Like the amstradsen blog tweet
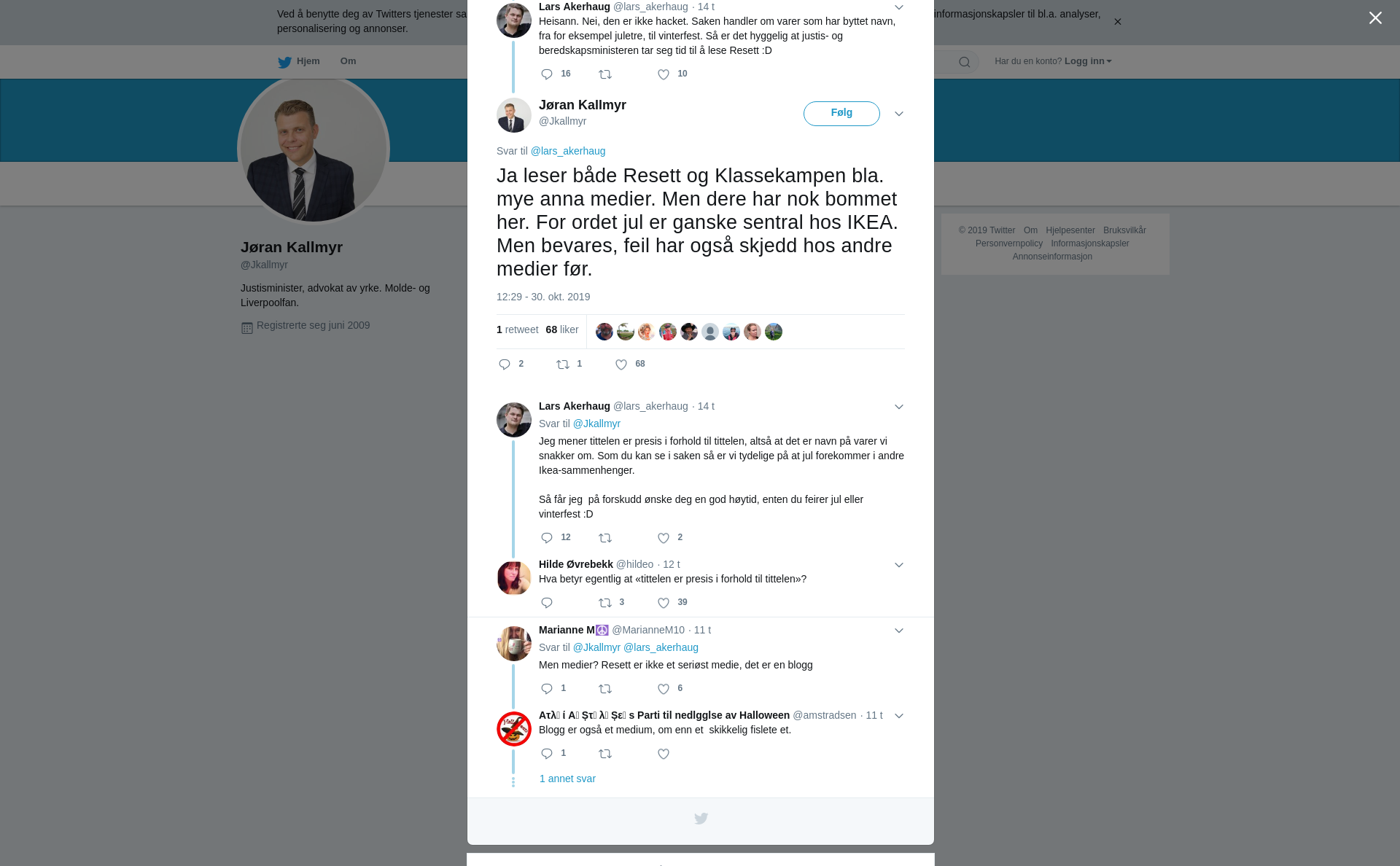This screenshot has width=1400, height=866. (664, 754)
